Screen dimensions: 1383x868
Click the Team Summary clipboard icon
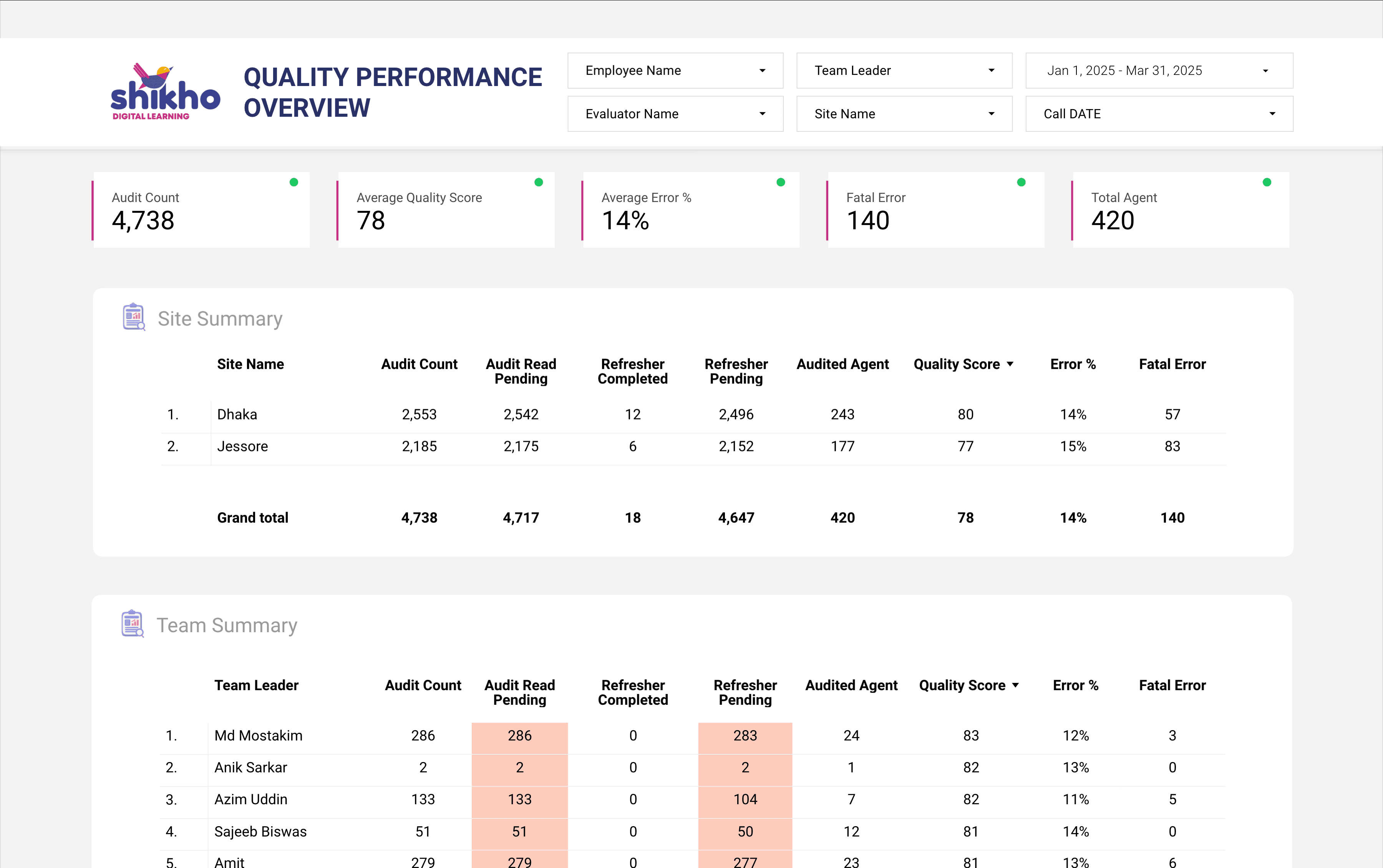coord(132,623)
